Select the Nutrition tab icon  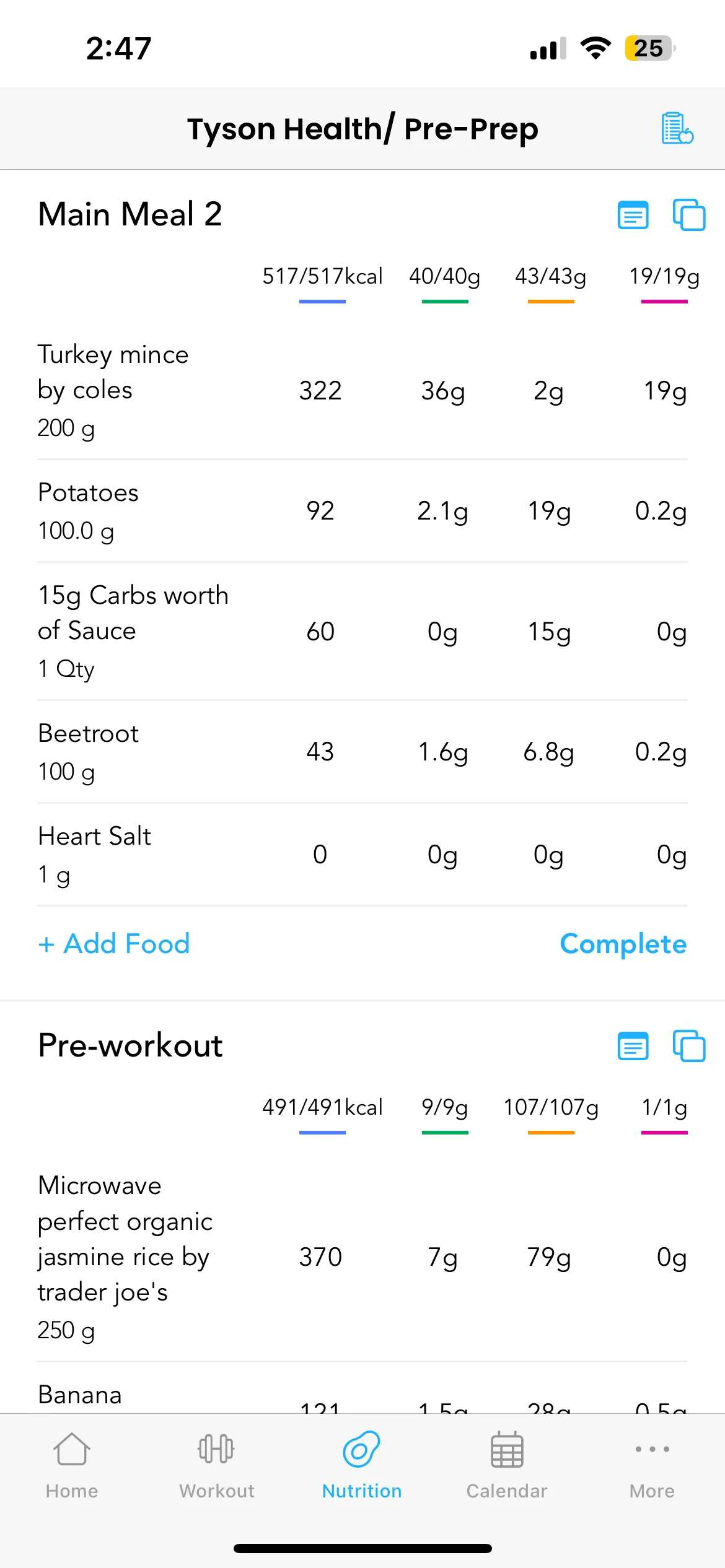tap(362, 1450)
